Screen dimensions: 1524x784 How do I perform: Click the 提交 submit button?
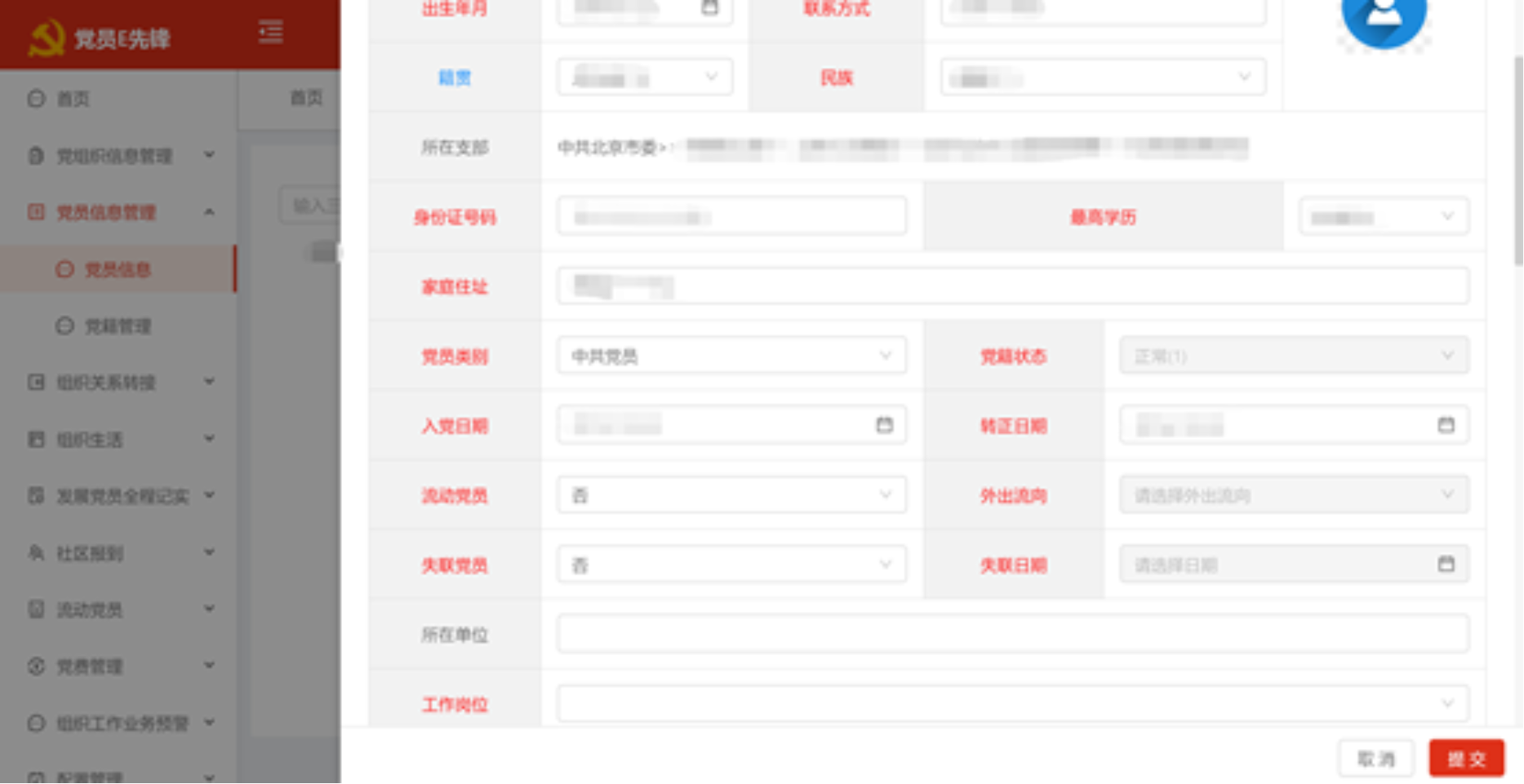(x=1466, y=759)
